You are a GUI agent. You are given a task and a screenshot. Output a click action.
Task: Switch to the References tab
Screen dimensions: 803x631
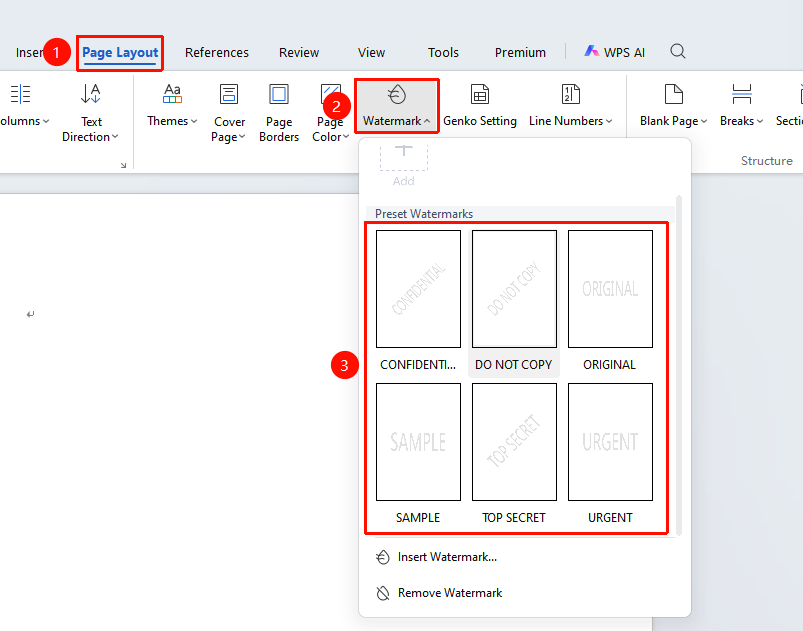[x=217, y=52]
